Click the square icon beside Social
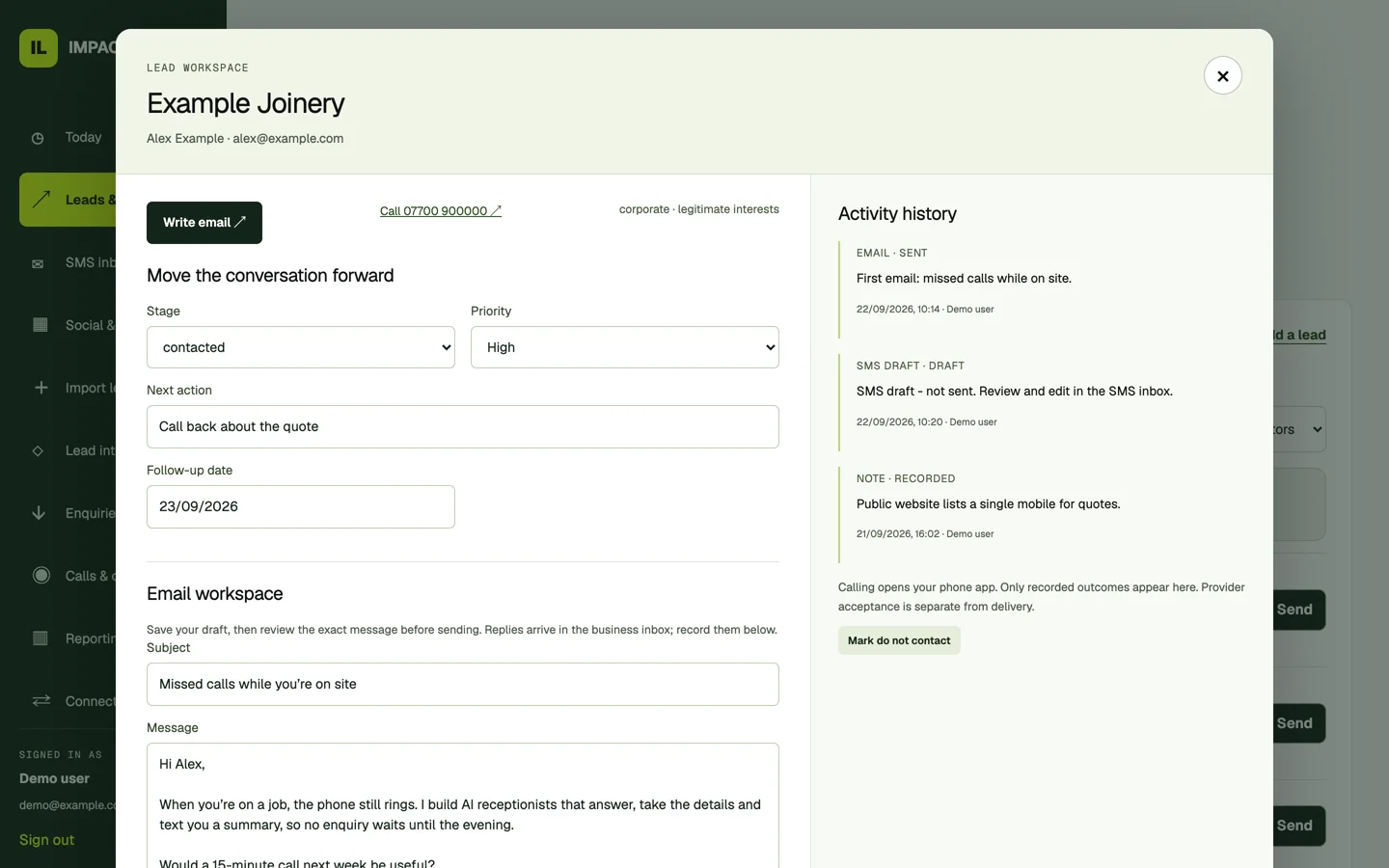The height and width of the screenshot is (868, 1389). (x=40, y=325)
